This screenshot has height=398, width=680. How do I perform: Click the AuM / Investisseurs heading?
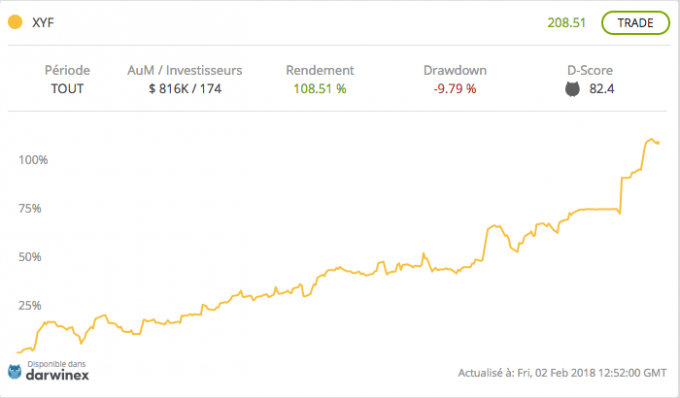click(x=185, y=70)
